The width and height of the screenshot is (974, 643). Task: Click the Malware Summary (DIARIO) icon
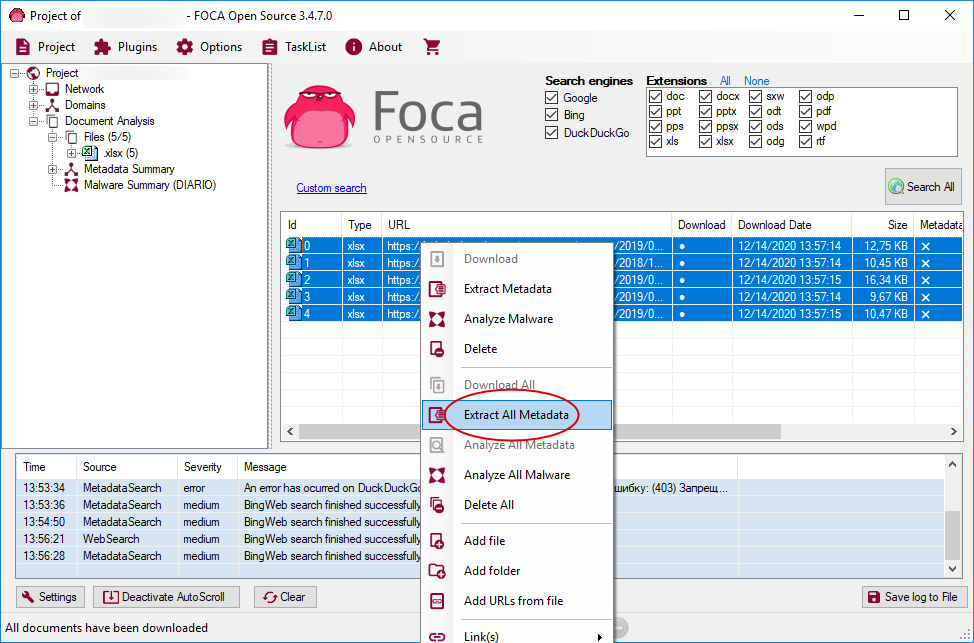(x=71, y=185)
